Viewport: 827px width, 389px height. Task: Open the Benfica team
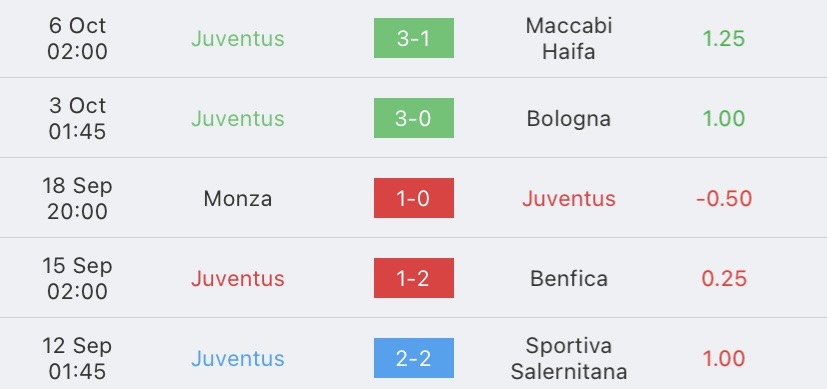click(x=569, y=278)
